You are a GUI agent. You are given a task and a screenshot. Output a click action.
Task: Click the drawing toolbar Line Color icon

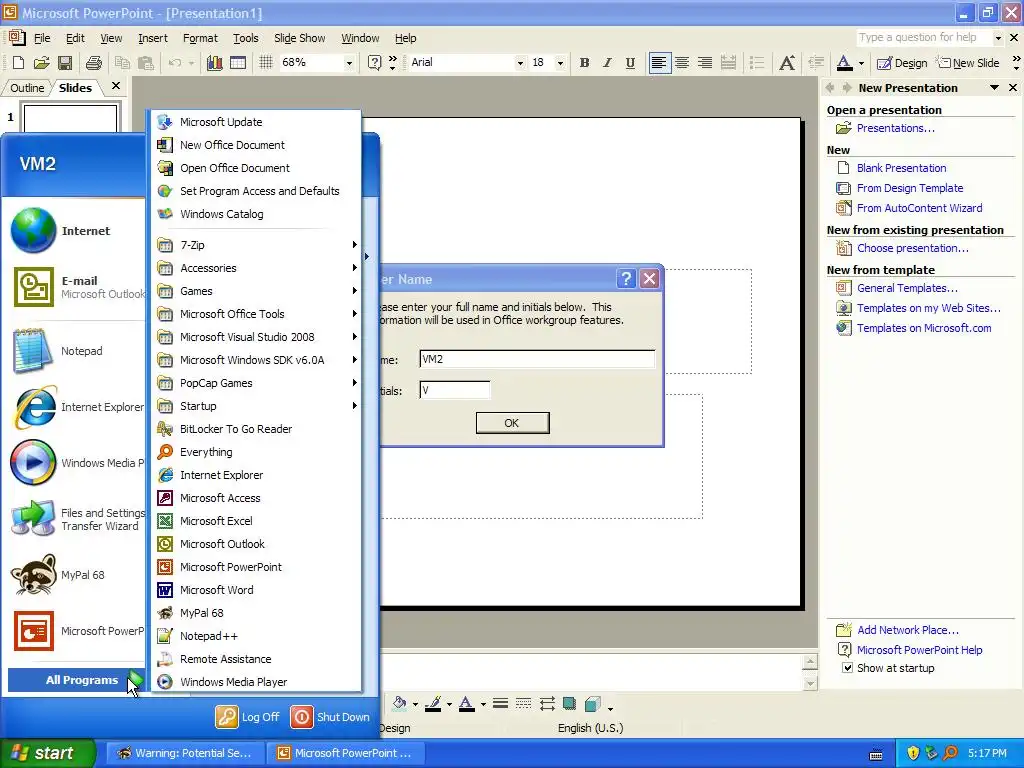point(433,703)
